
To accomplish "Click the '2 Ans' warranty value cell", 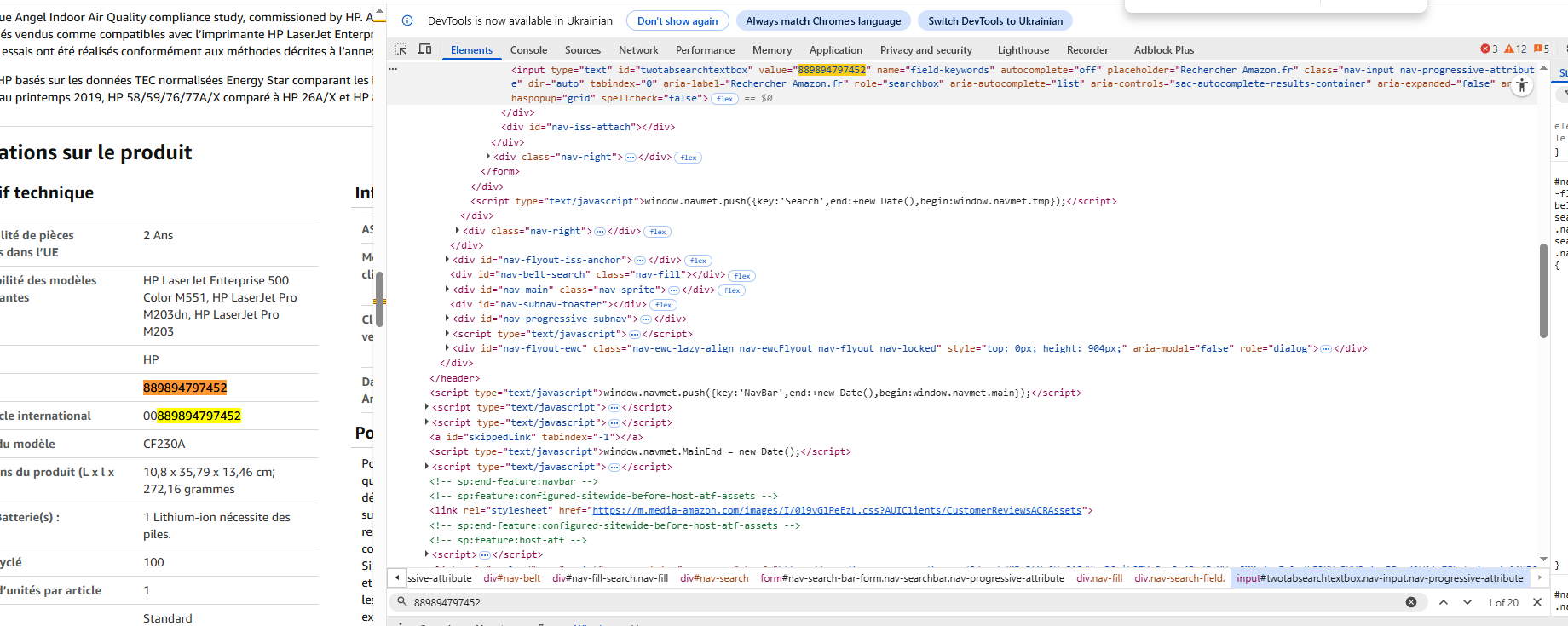I will coord(159,235).
